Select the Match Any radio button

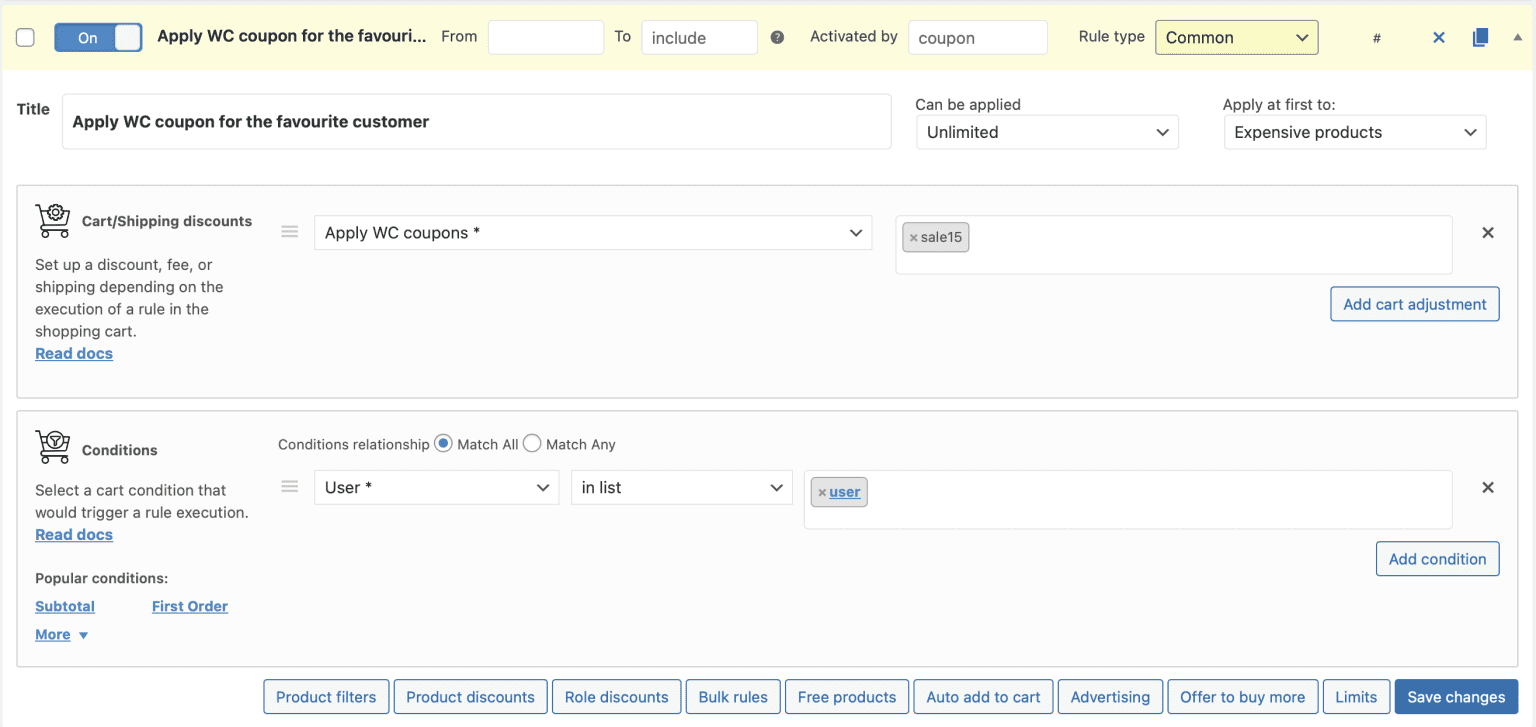click(x=532, y=444)
